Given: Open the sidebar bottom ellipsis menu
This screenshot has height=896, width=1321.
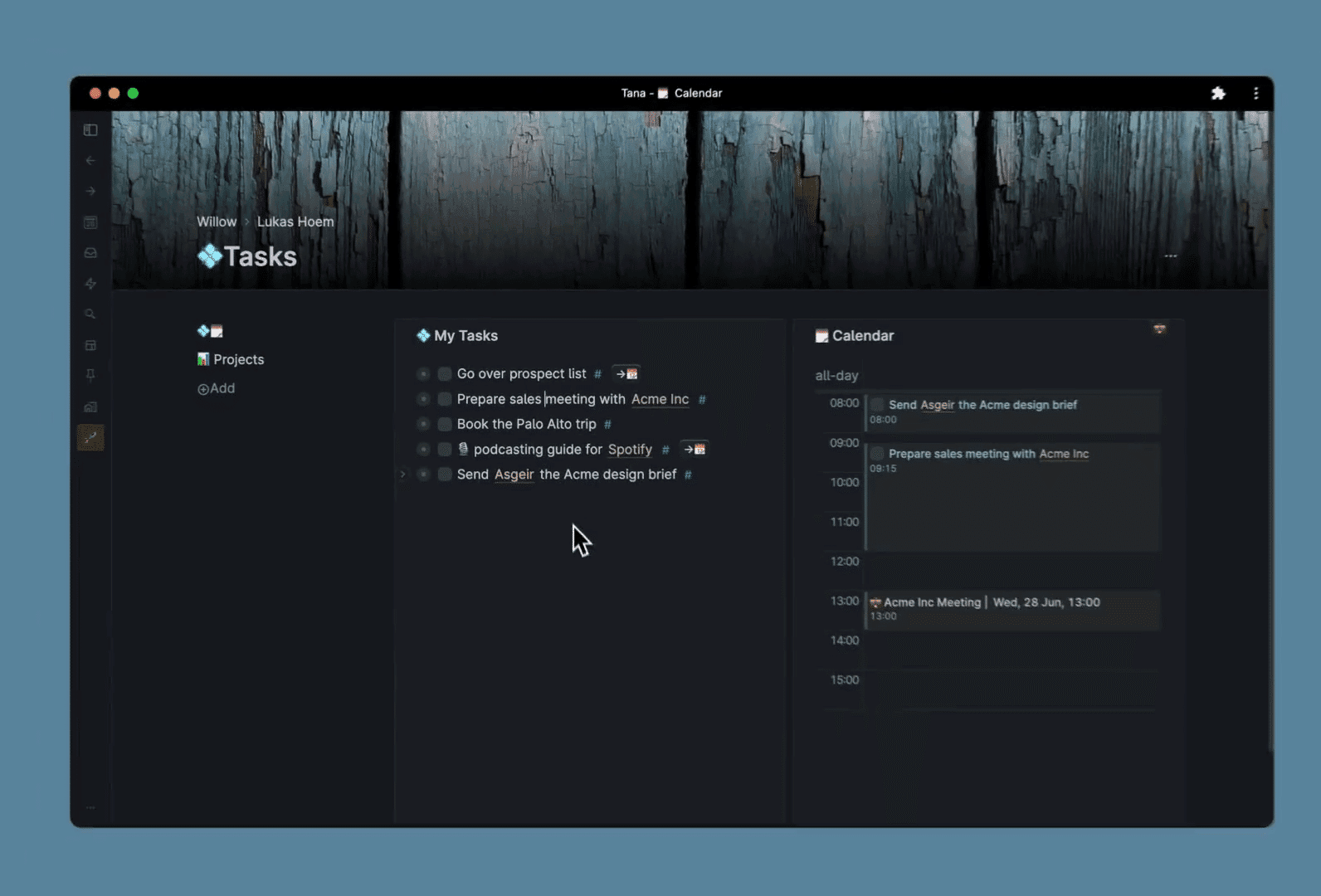Looking at the screenshot, I should (x=90, y=807).
